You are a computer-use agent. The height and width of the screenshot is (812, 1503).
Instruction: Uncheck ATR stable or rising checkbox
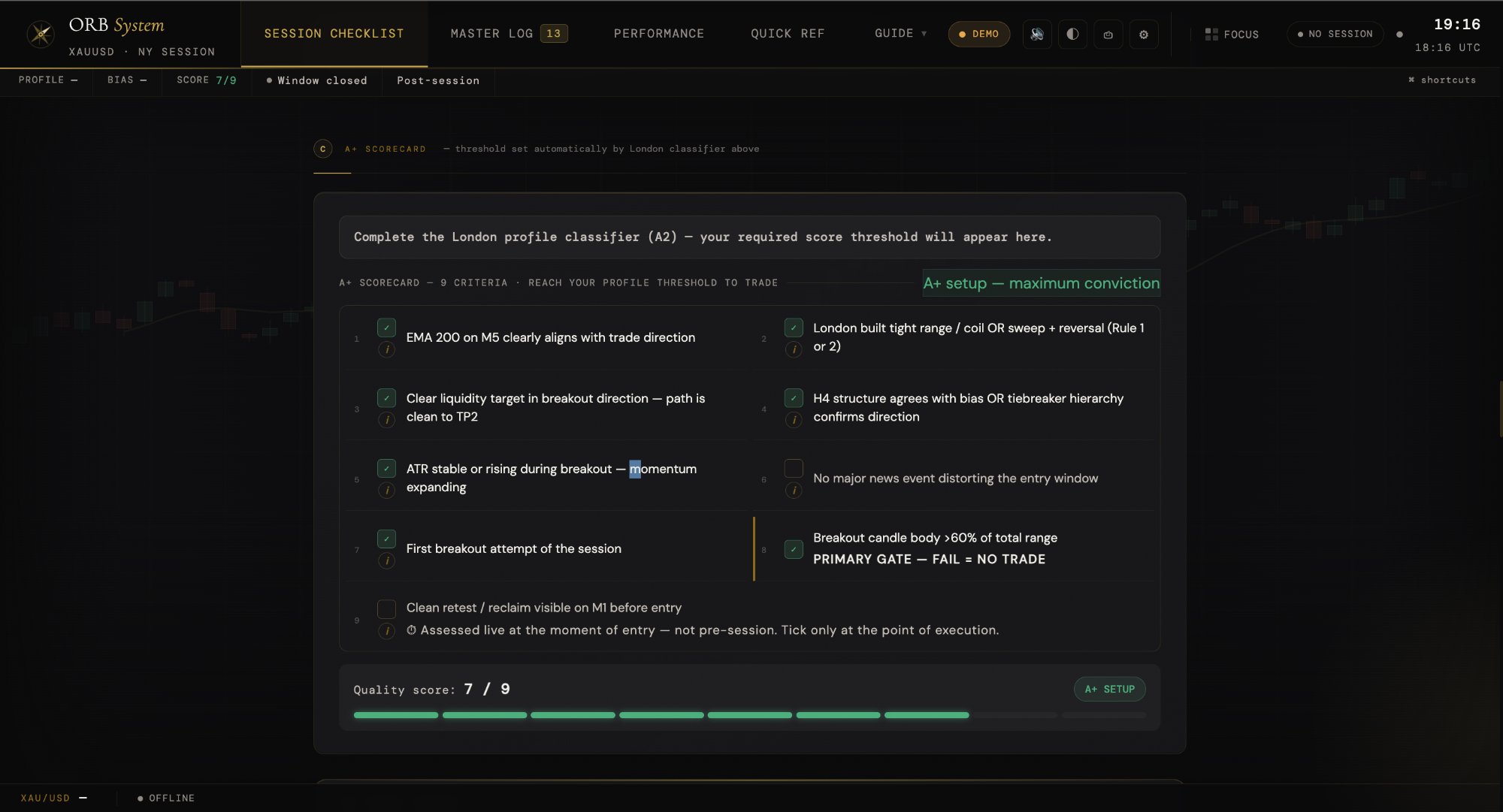(386, 469)
